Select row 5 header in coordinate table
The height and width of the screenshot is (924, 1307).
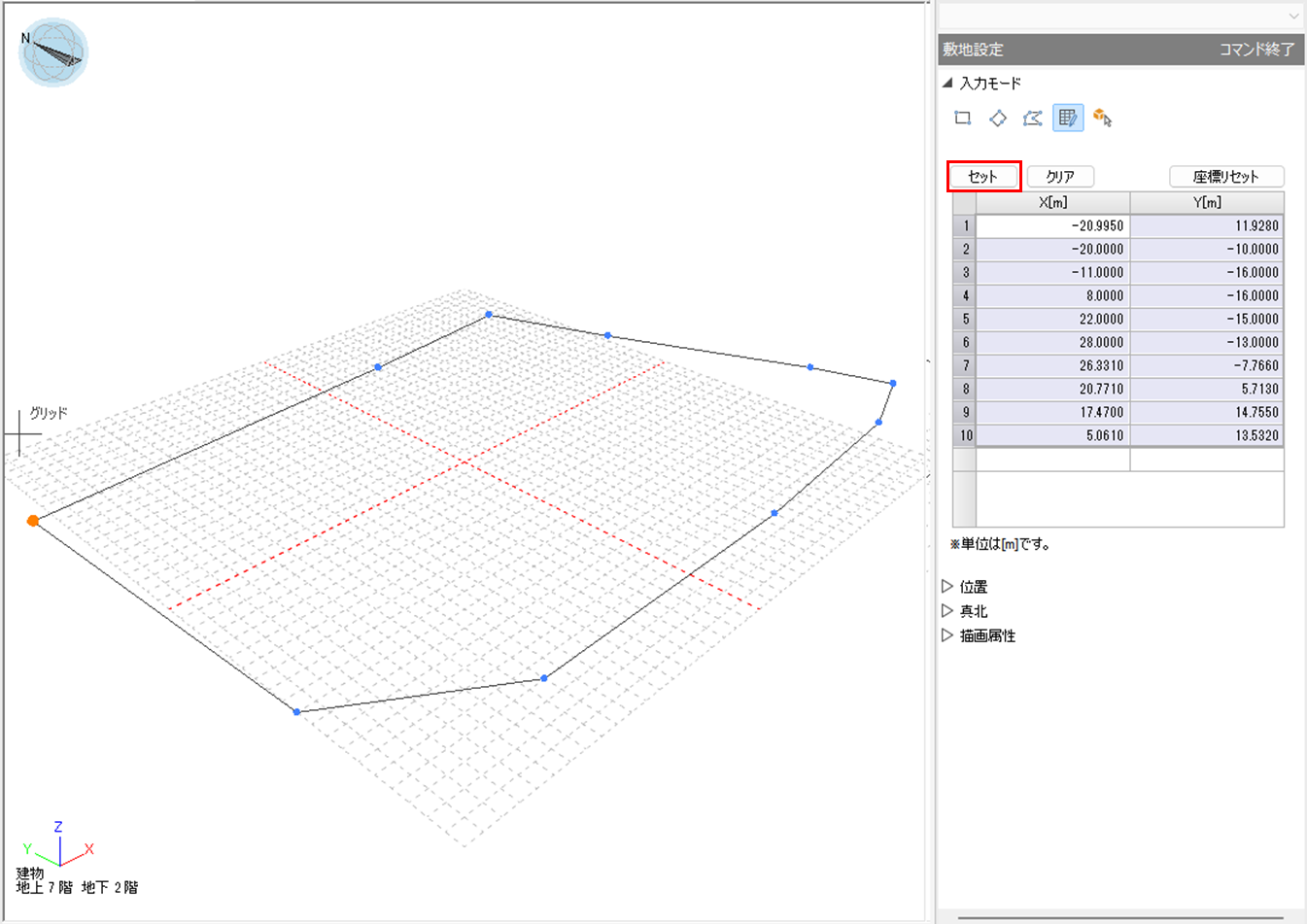[x=965, y=319]
